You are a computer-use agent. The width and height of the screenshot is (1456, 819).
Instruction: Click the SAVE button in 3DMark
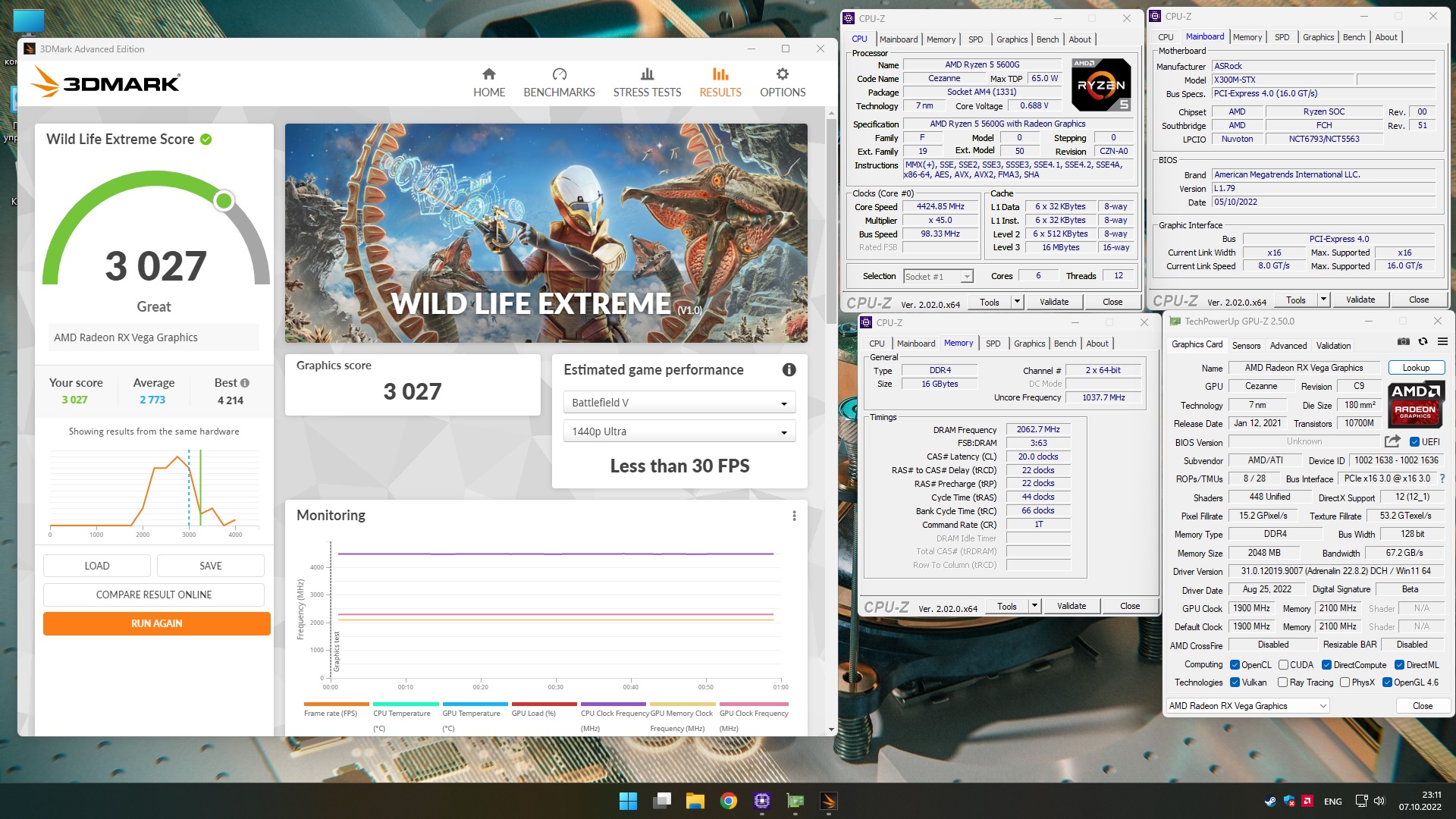tap(211, 566)
